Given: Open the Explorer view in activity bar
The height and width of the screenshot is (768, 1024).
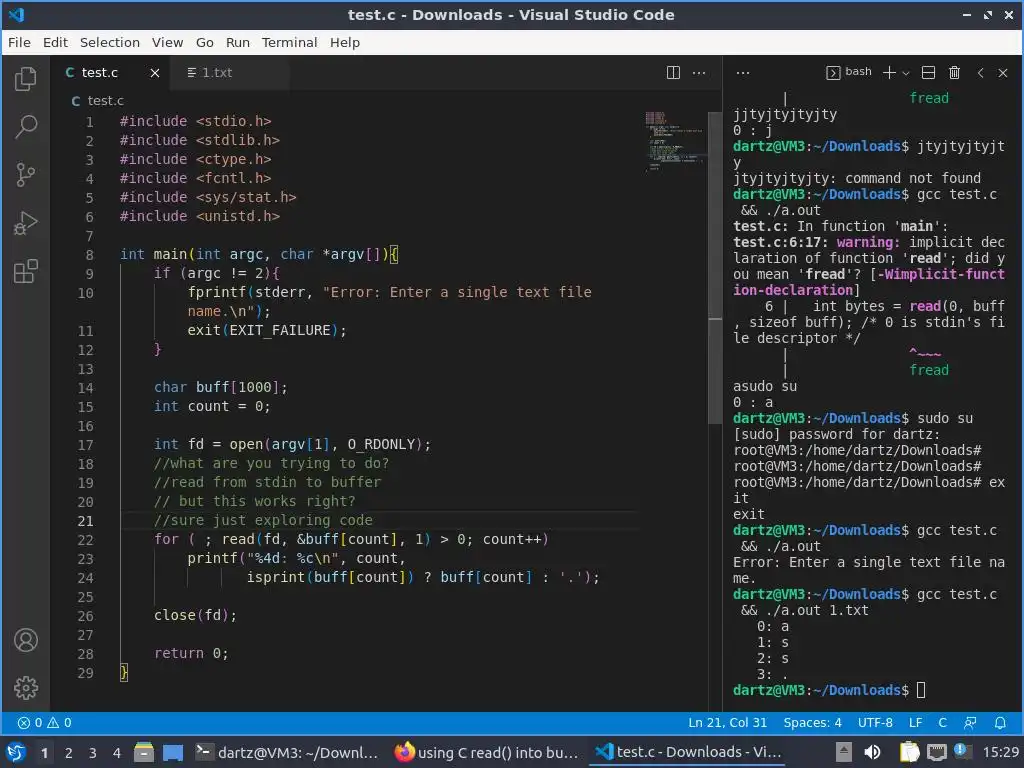Looking at the screenshot, I should point(25,79).
